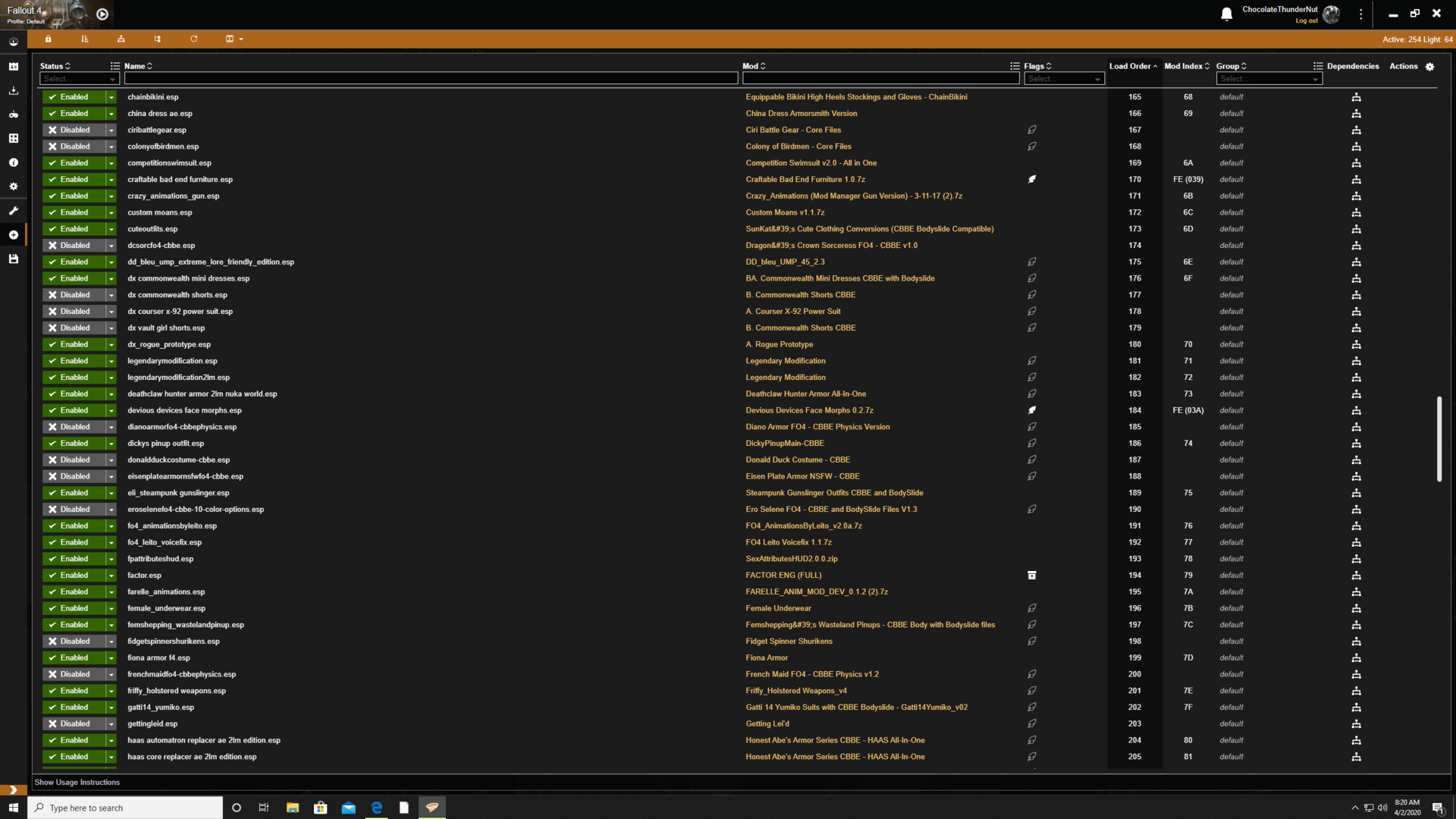Open status arrow dropdown for cuteoutfits.esp

pos(111,229)
